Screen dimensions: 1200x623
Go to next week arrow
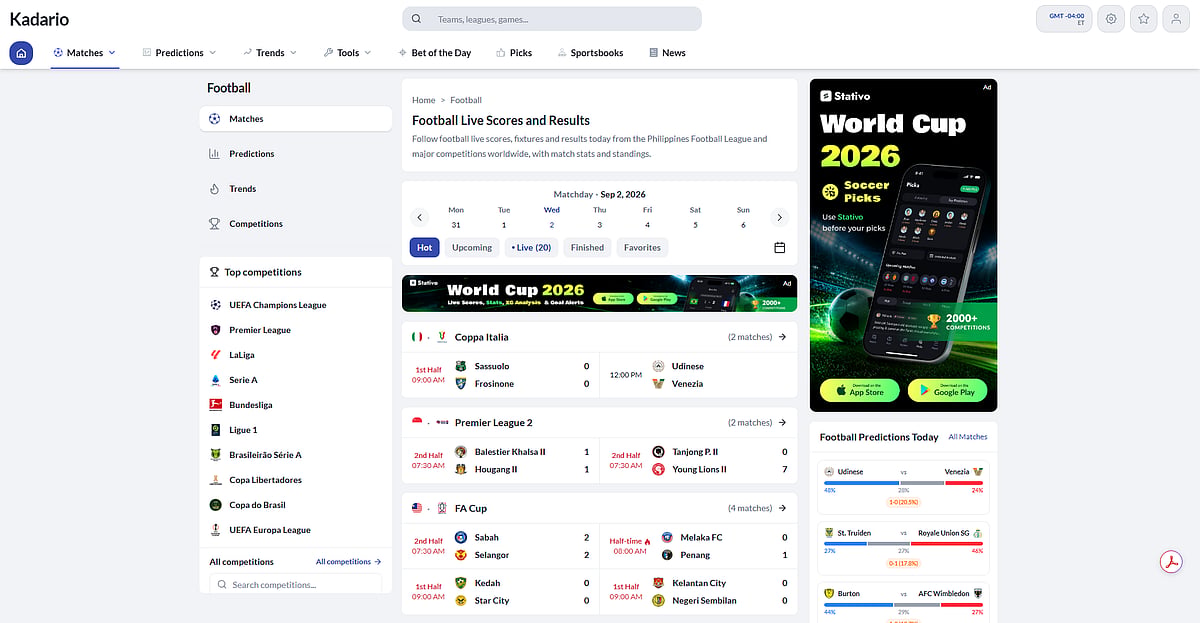coord(780,217)
